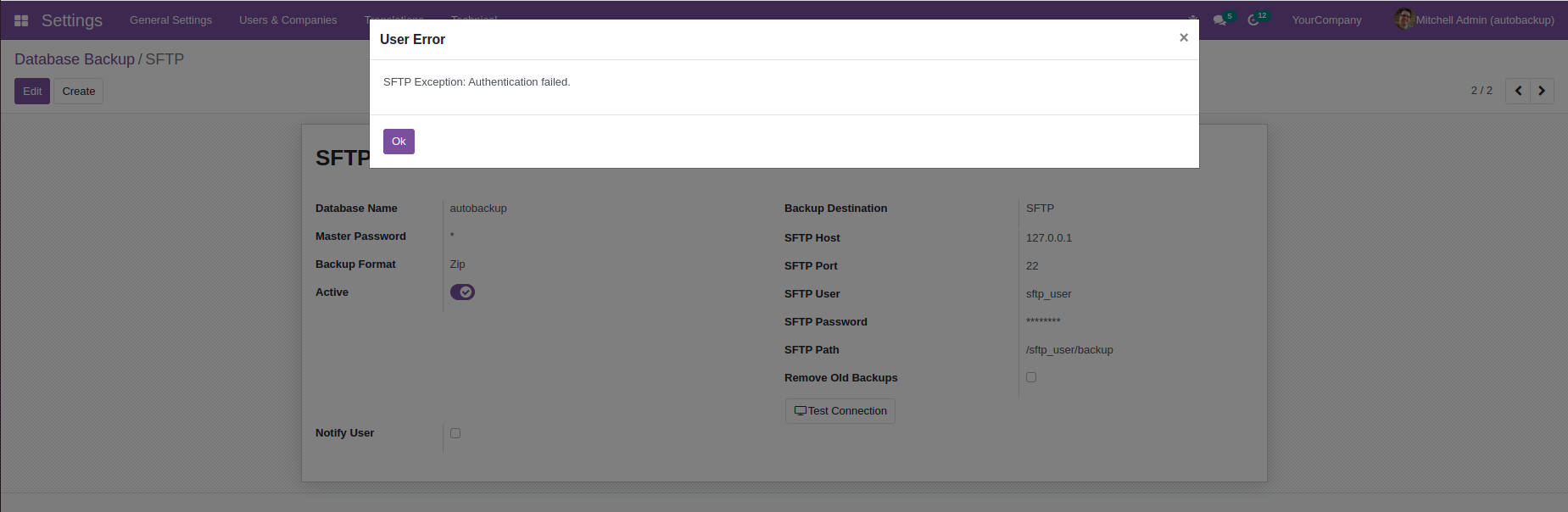Click the Edit button

click(32, 92)
